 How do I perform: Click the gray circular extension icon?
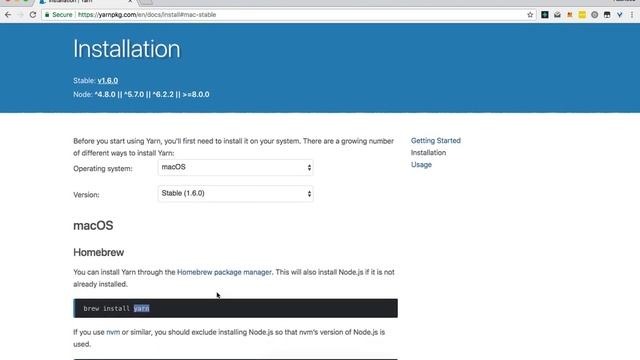coord(595,15)
